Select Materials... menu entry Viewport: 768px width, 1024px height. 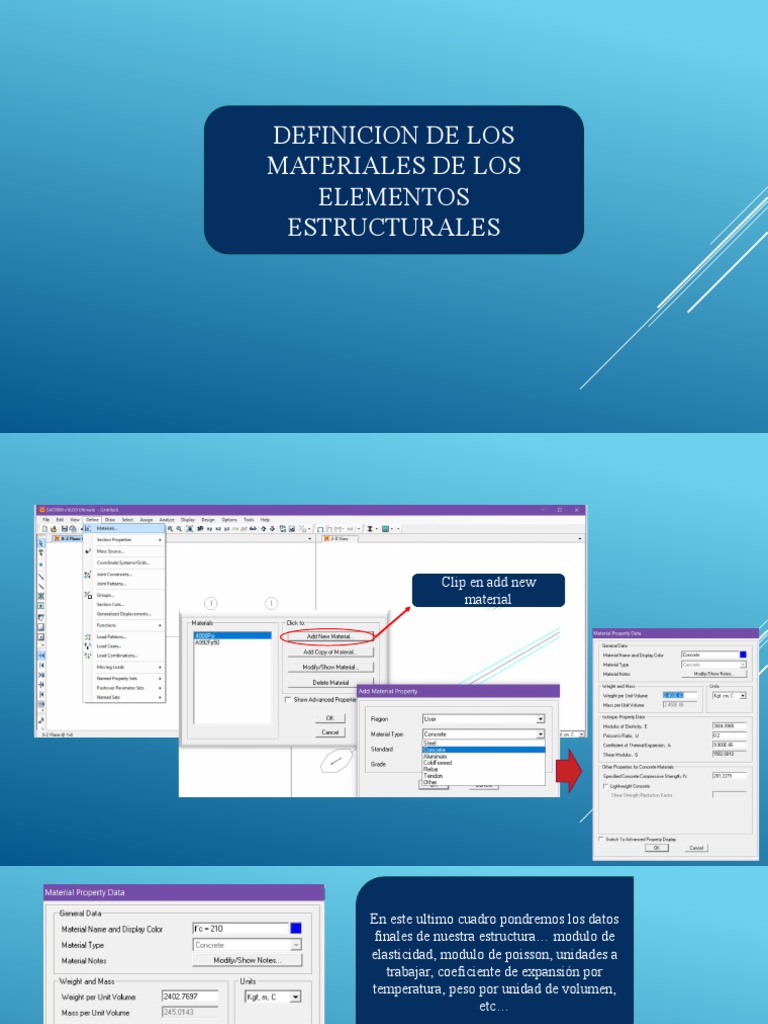pos(124,528)
